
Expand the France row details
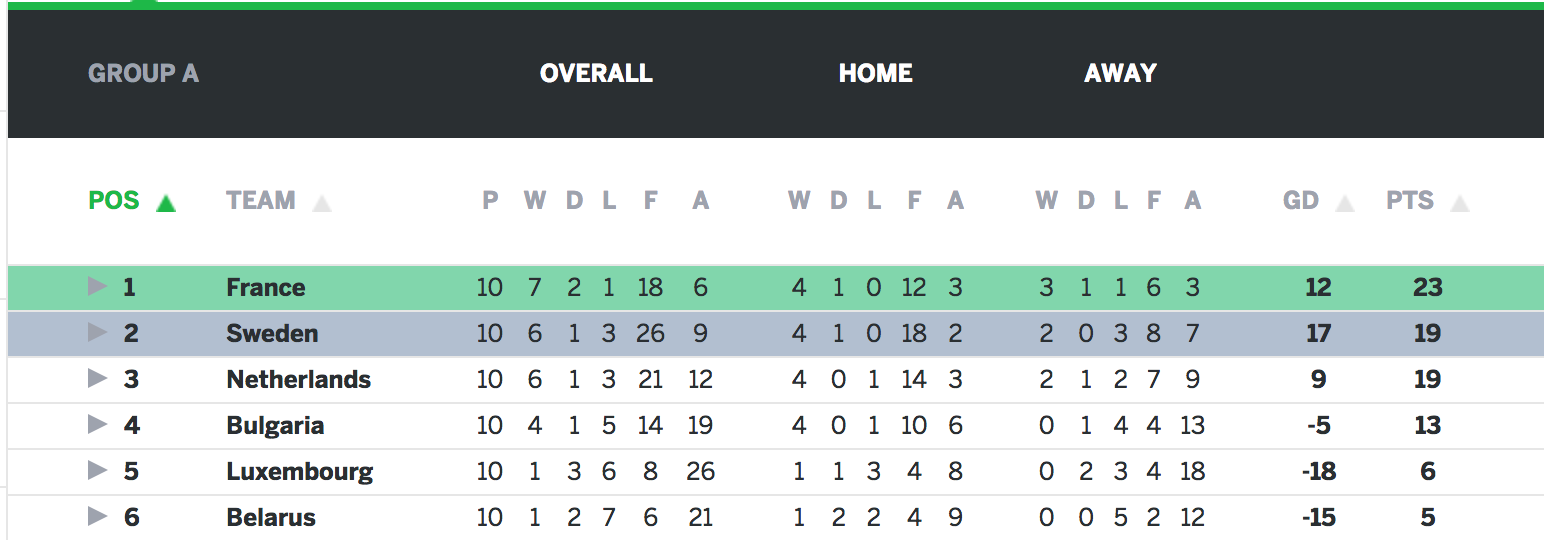click(97, 287)
